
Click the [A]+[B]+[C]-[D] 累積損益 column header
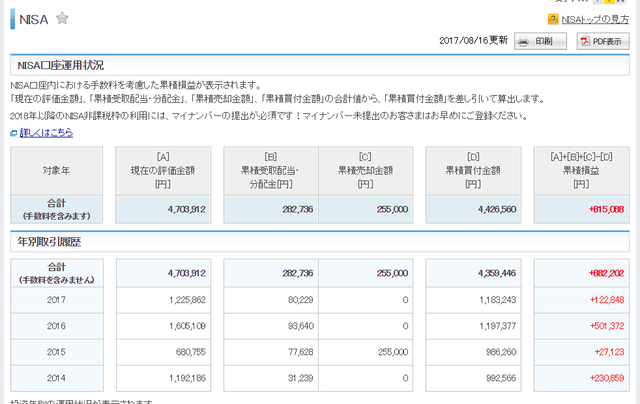click(581, 171)
